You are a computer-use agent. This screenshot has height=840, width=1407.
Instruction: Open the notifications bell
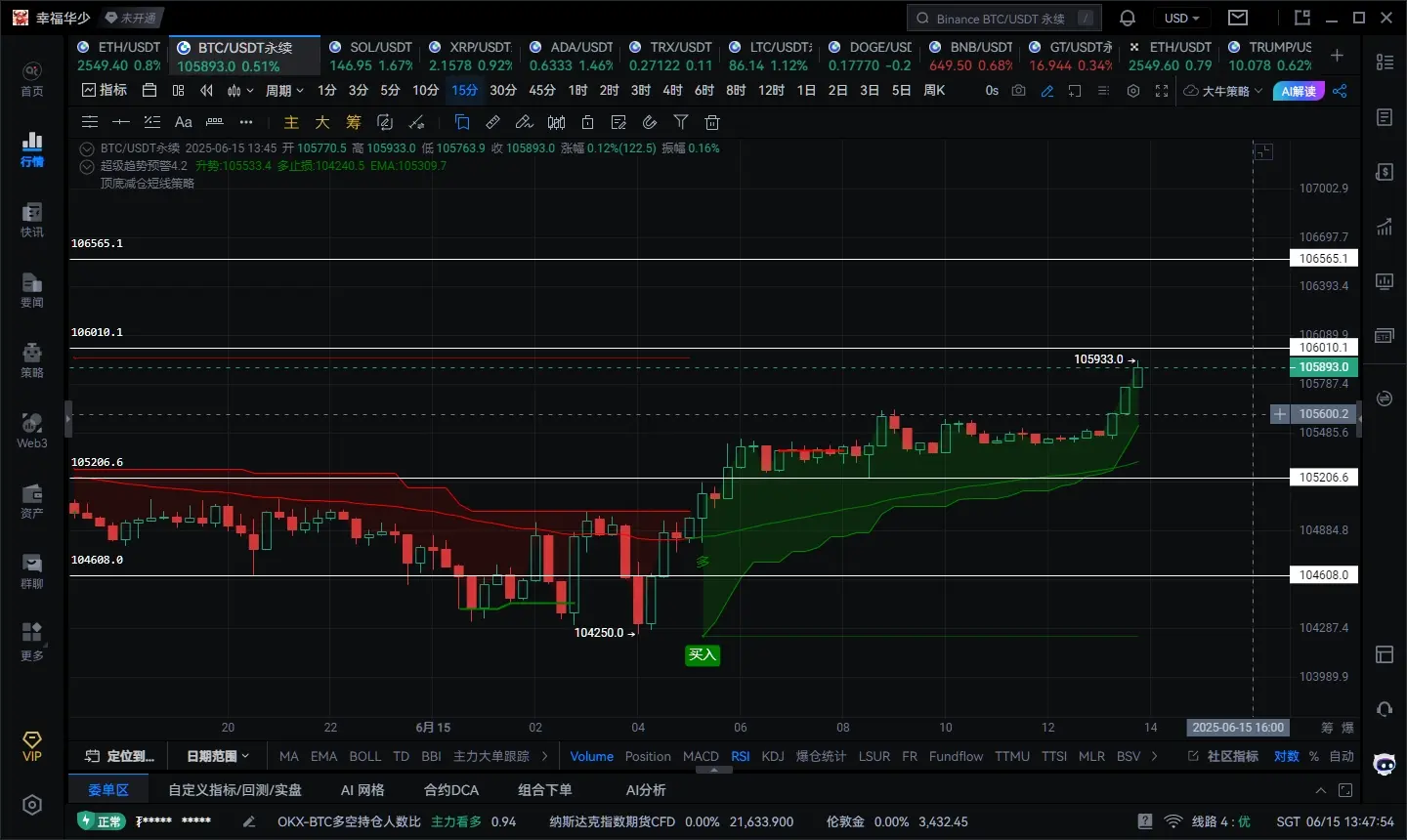[1128, 18]
